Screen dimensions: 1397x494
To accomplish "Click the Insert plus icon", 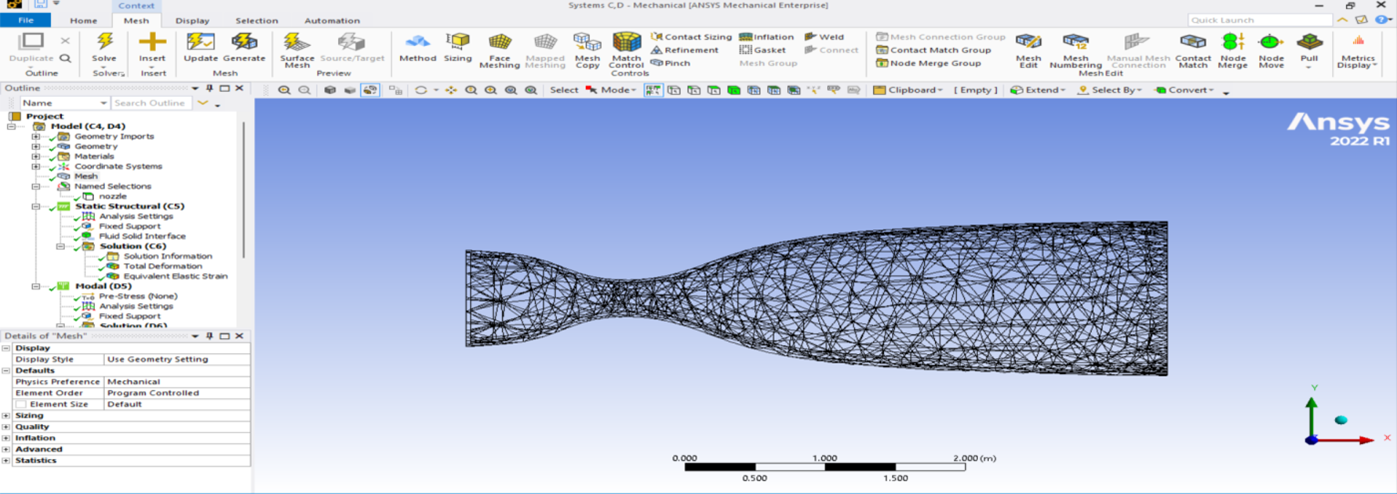I will click(153, 42).
